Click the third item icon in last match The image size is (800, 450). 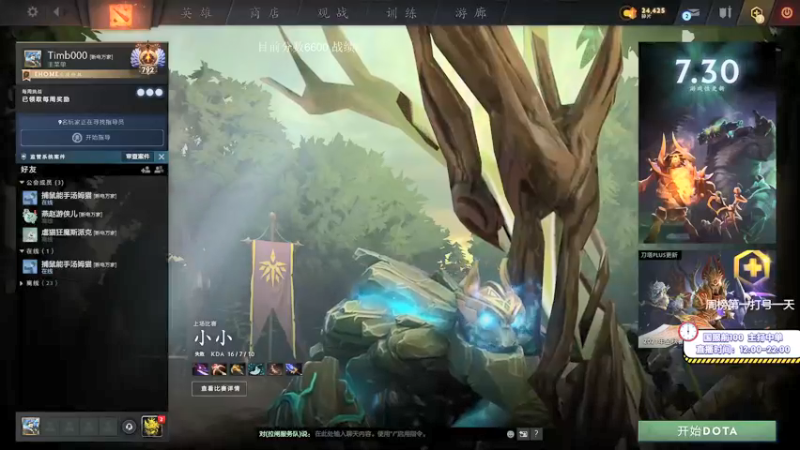pyautogui.click(x=237, y=369)
